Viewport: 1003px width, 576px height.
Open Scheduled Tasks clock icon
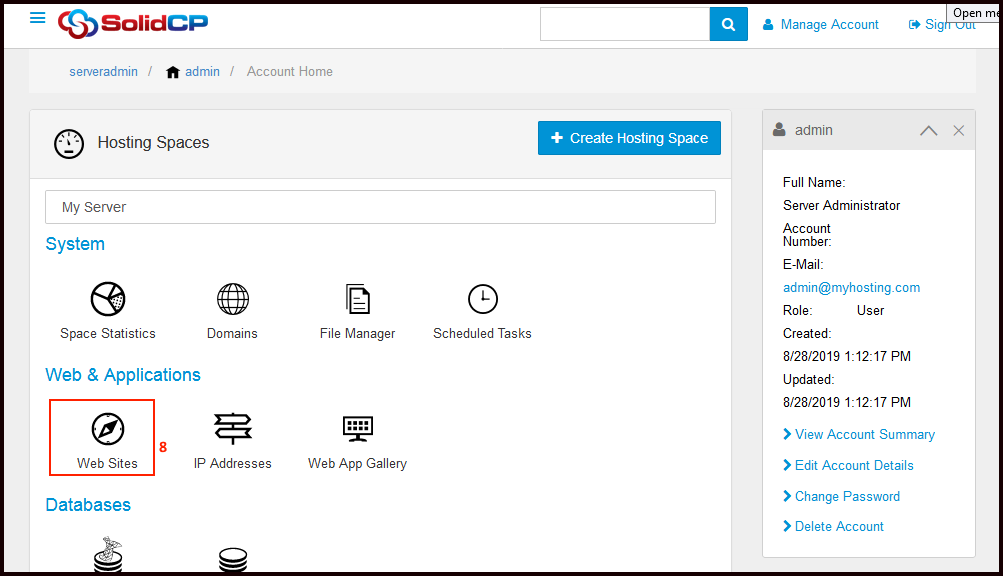coord(482,299)
